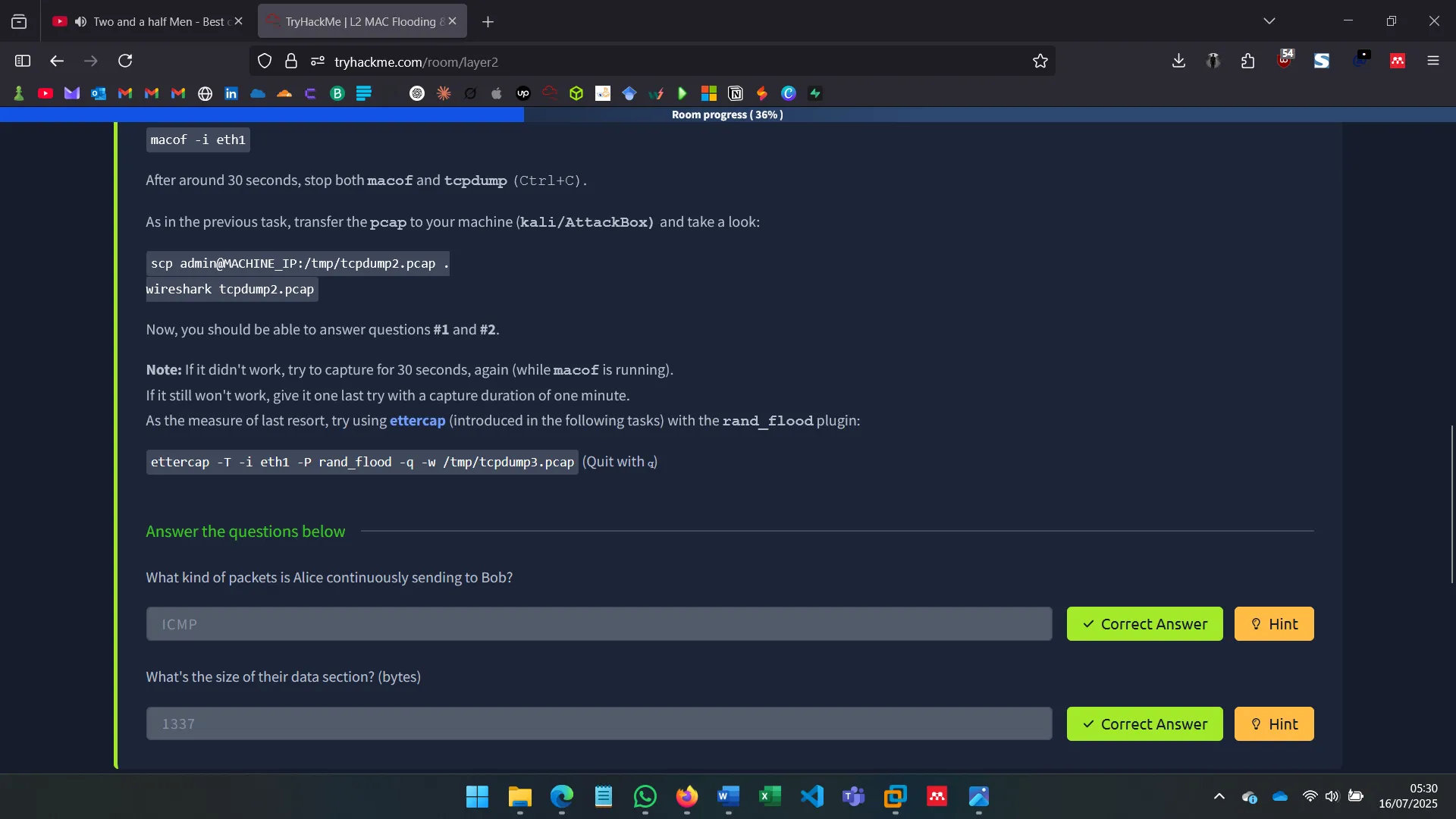1456x819 pixels.
Task: Open the Firefox application hamburger menu
Action: click(x=1433, y=61)
